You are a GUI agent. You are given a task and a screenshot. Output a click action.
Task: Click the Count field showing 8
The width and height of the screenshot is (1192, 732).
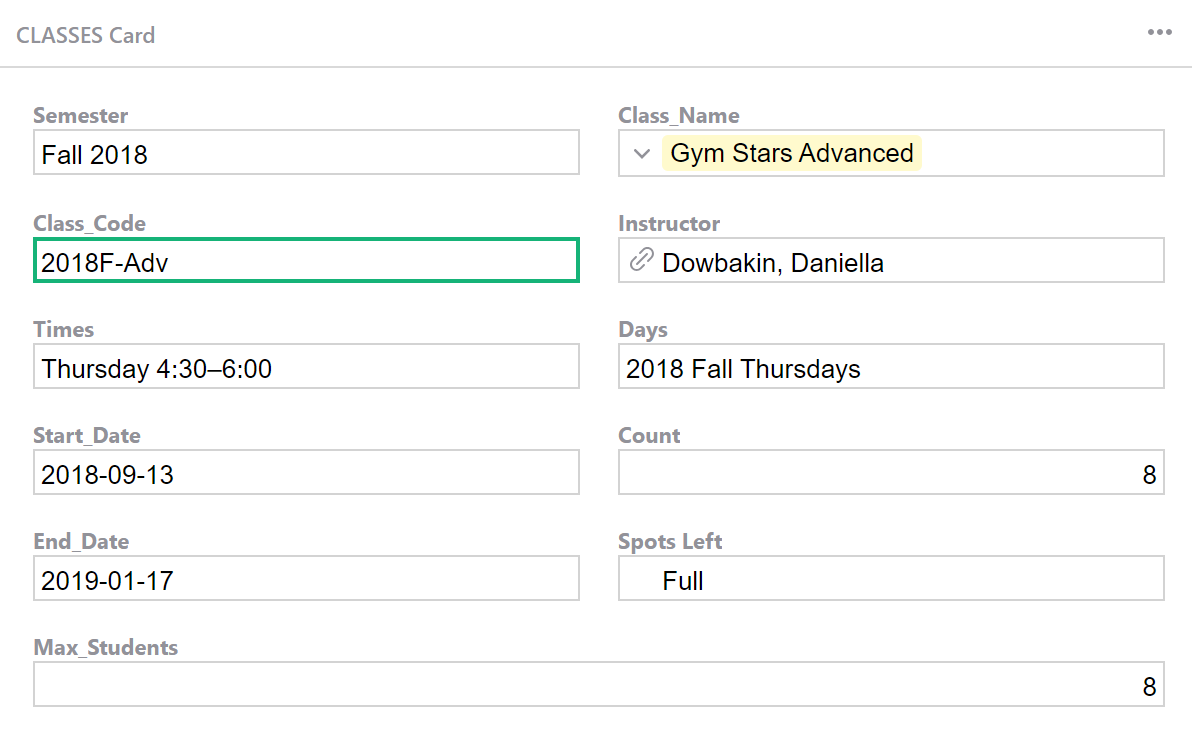[x=890, y=473]
